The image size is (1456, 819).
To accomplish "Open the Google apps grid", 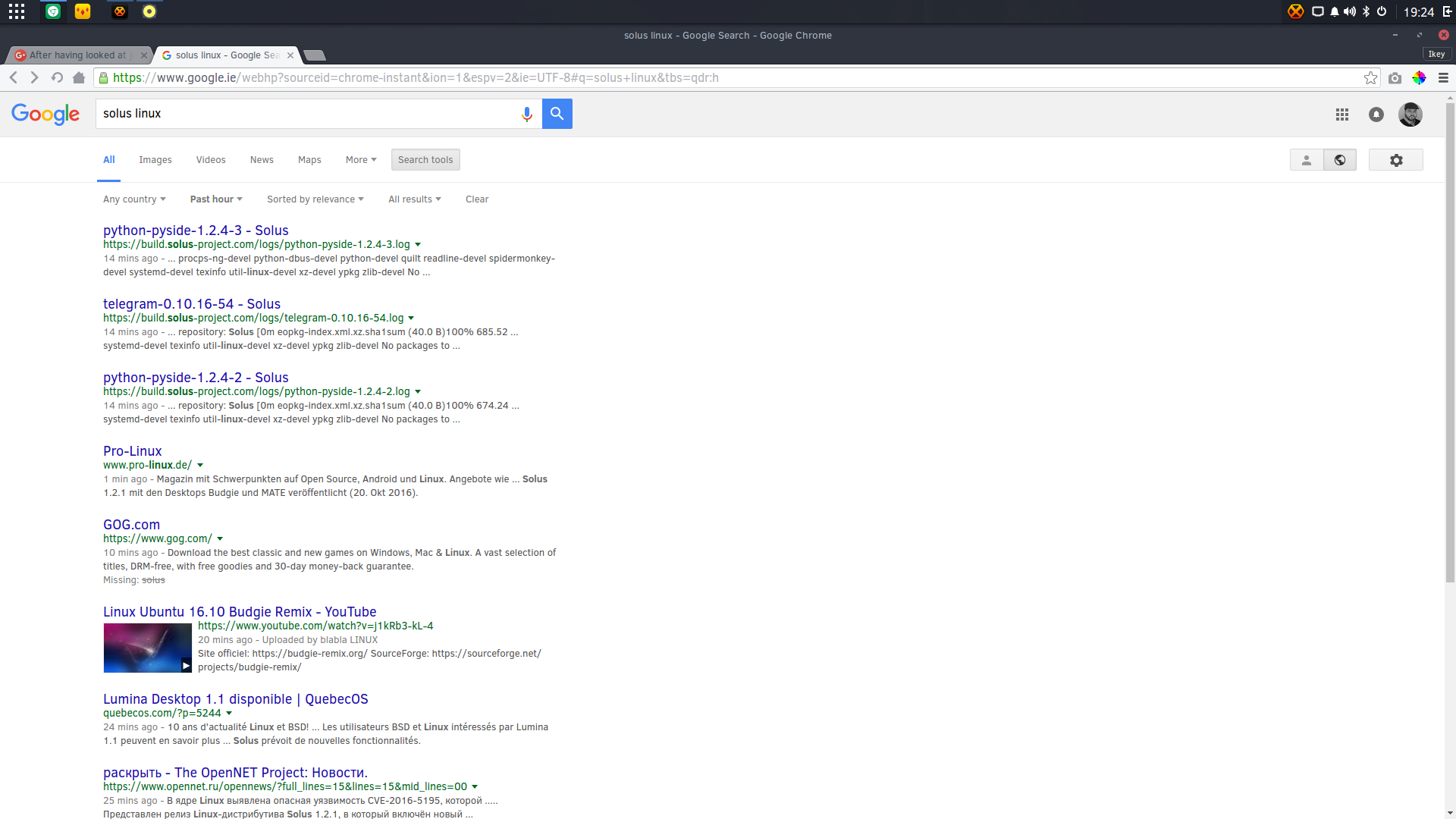I will click(x=1342, y=115).
